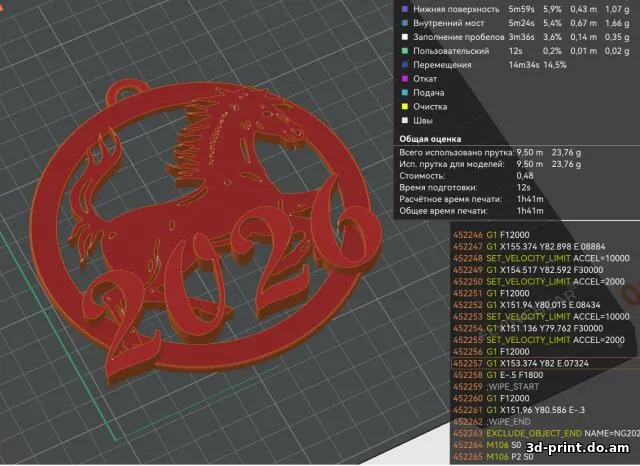The image size is (640, 466).
Task: Select the Очистка legend label
Action: (x=430, y=107)
